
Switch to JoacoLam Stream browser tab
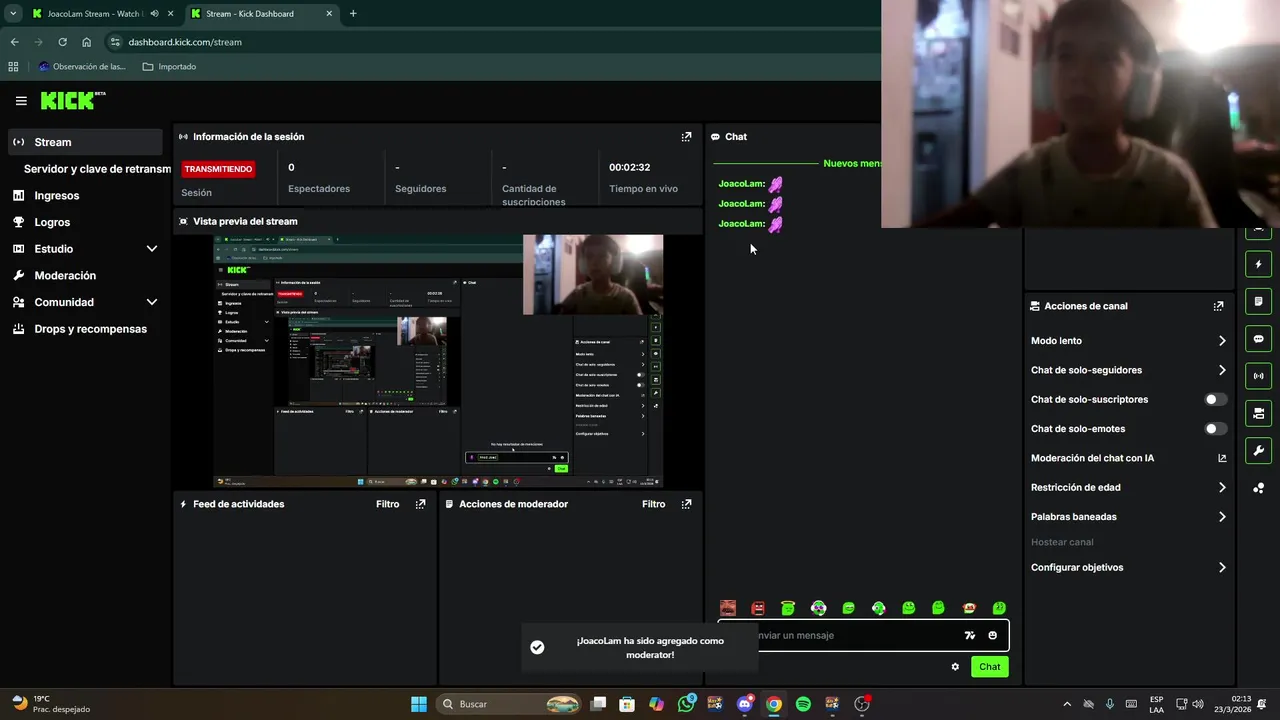click(x=100, y=14)
